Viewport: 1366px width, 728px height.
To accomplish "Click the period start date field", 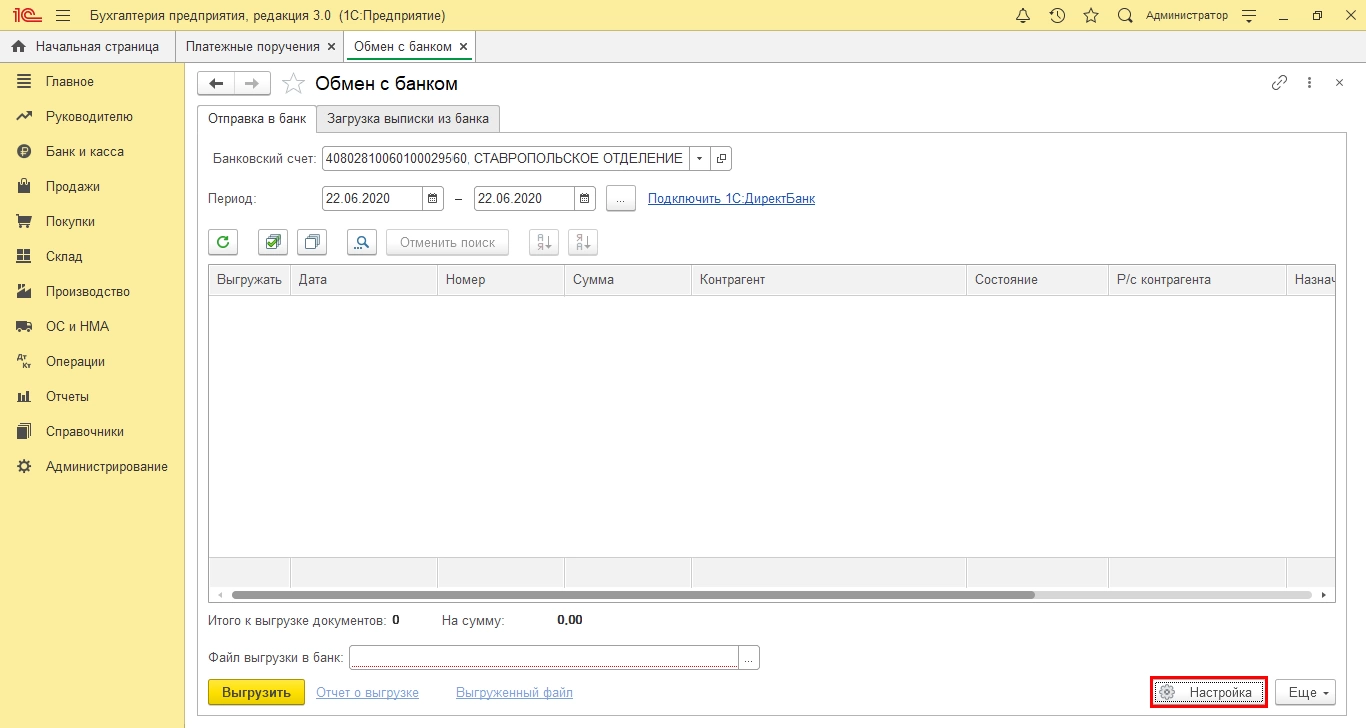I will pos(372,198).
